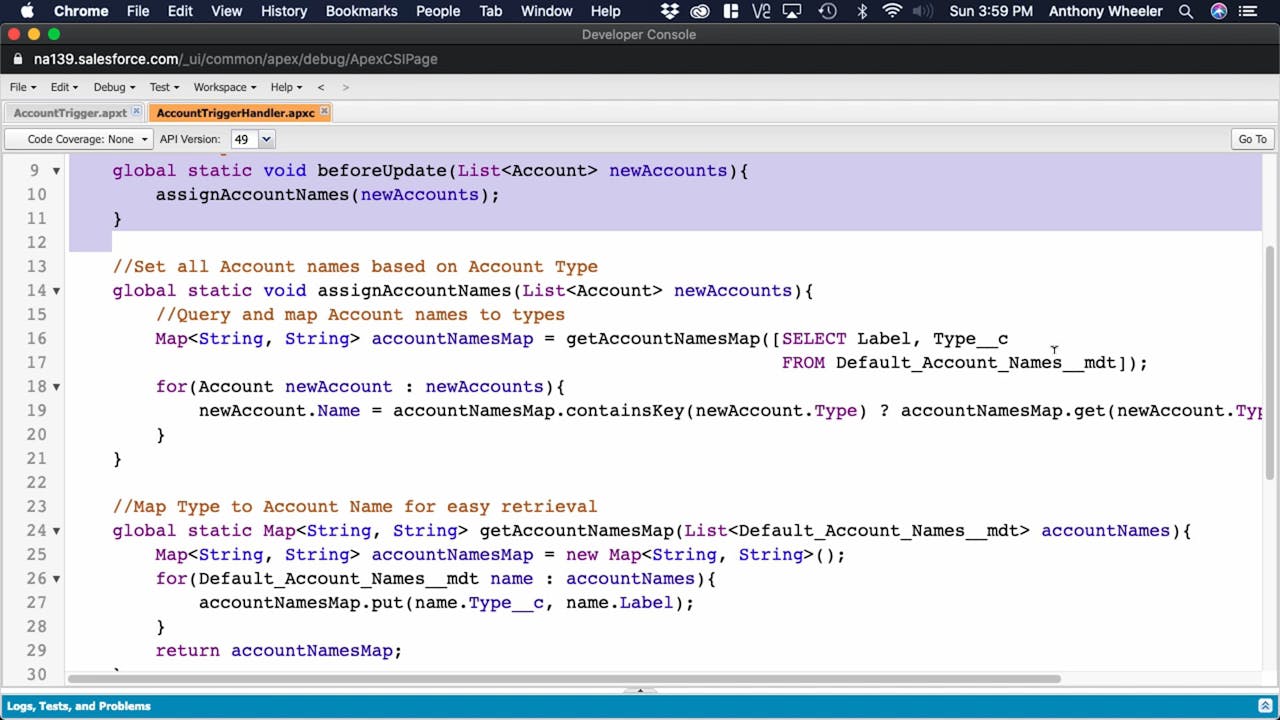The height and width of the screenshot is (720, 1280).
Task: Click the comment "//Query and map Account names to types"
Action: 360,315
